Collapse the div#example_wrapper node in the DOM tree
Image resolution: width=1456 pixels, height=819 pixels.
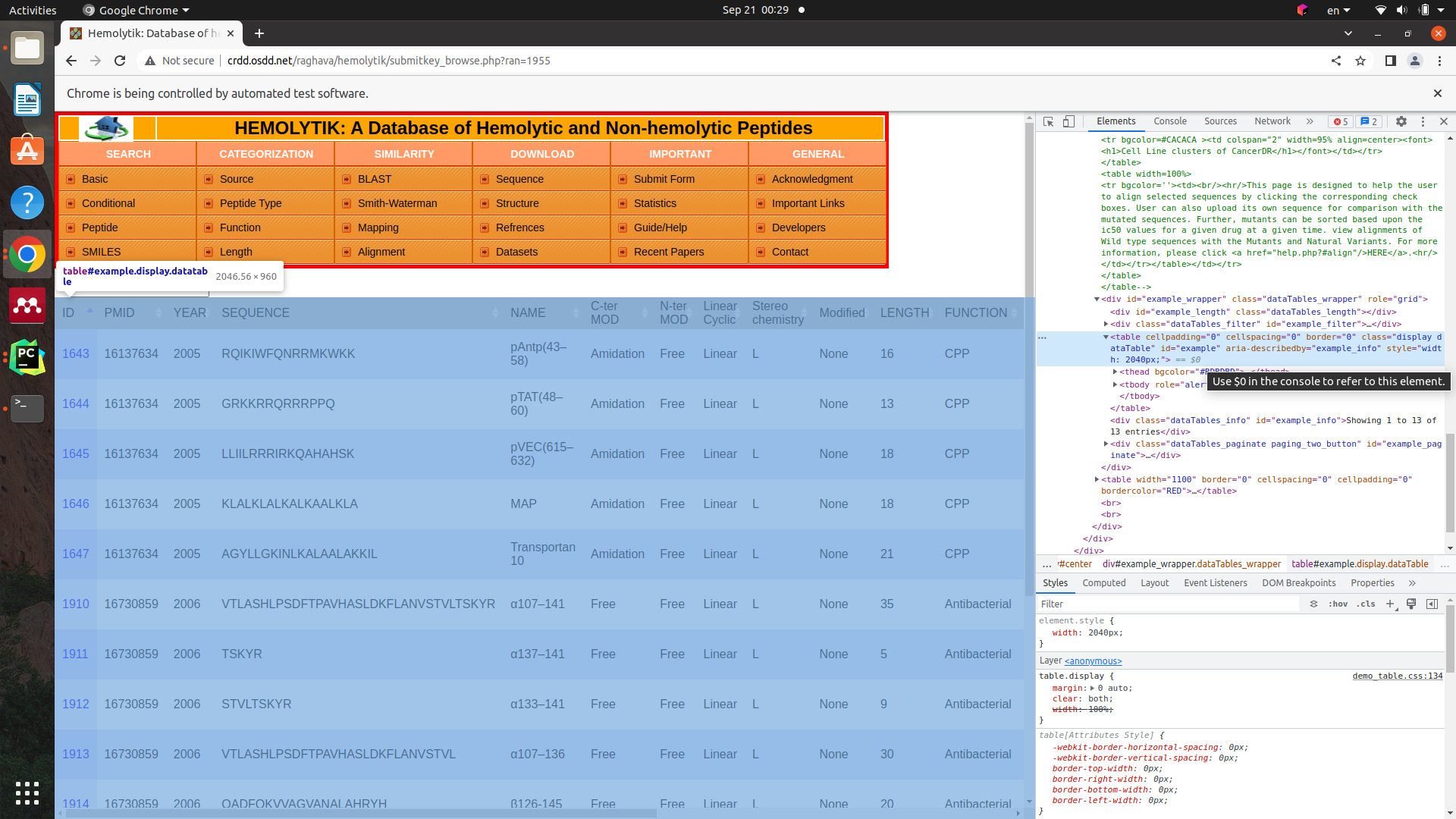click(x=1097, y=300)
